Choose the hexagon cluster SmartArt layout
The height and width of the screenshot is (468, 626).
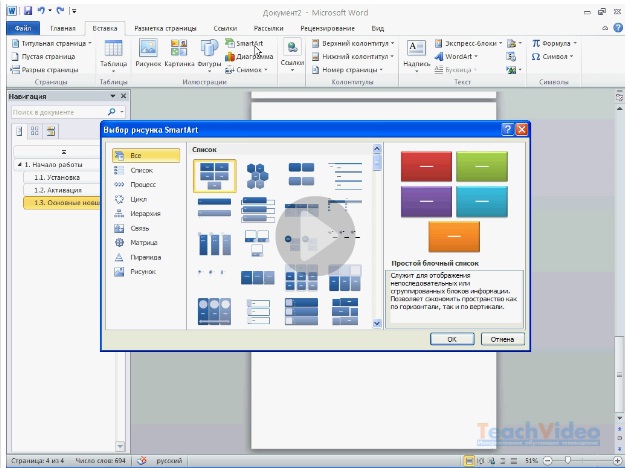[258, 176]
